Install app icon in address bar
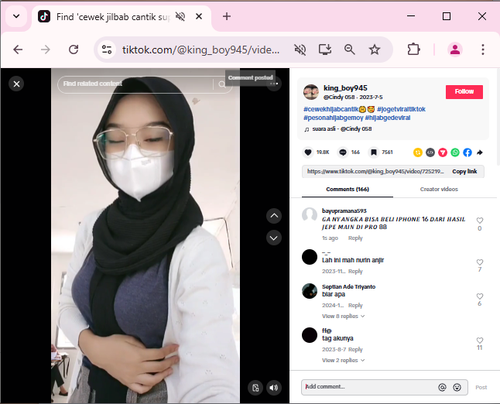The image size is (500, 404). (325, 50)
